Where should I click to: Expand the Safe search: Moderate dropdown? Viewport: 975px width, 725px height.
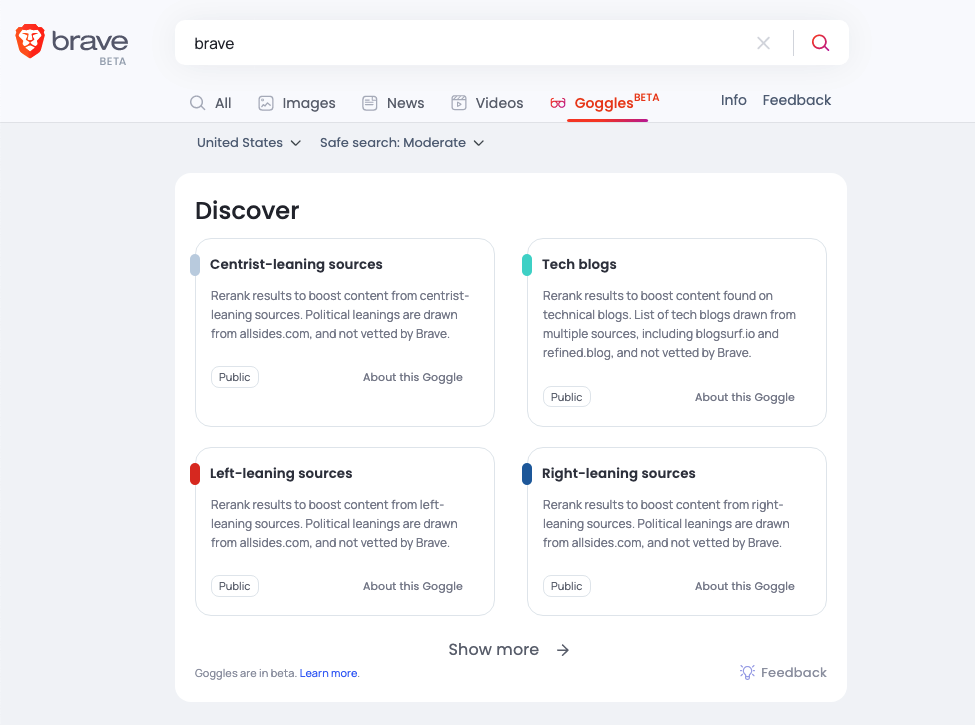coord(402,142)
